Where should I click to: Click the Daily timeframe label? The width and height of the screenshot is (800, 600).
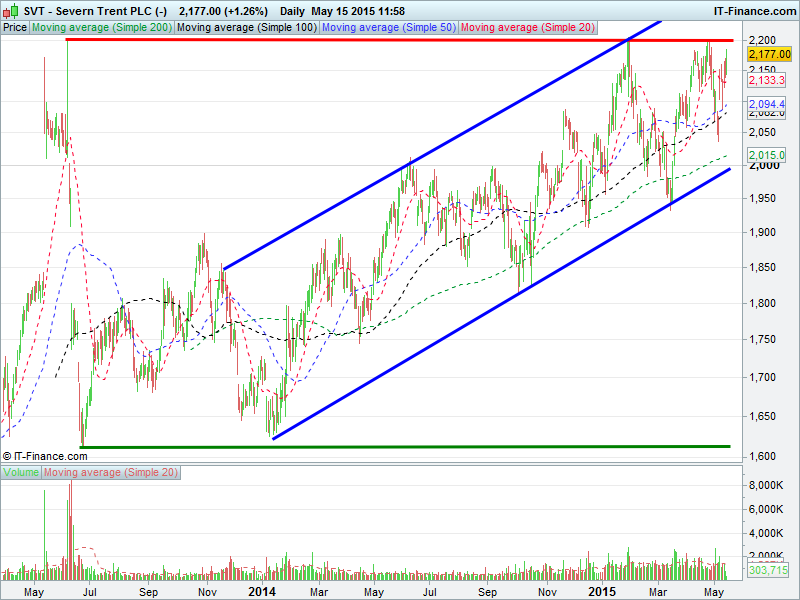pos(292,11)
